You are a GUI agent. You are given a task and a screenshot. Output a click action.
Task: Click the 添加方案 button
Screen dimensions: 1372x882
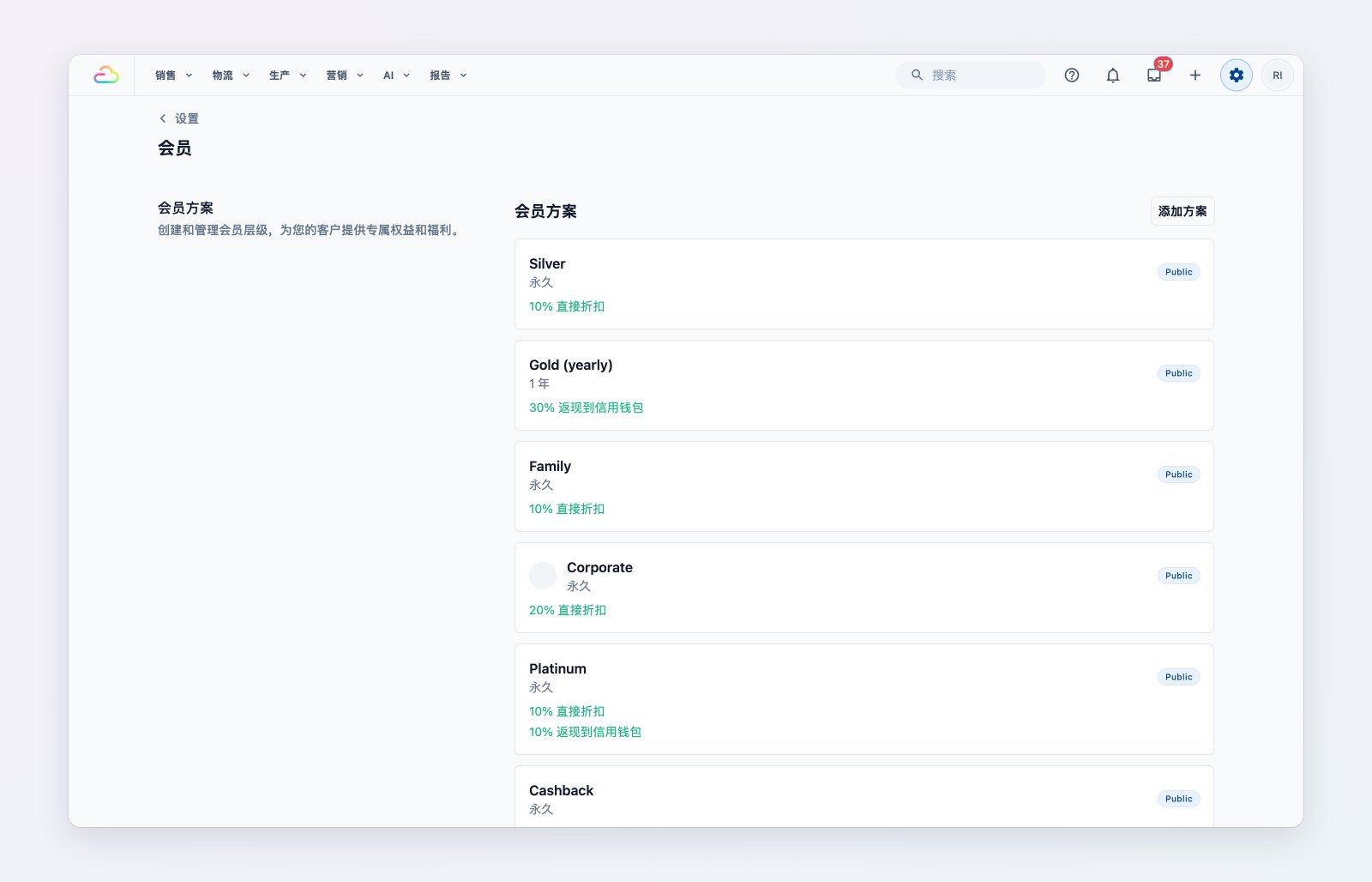pos(1182,211)
